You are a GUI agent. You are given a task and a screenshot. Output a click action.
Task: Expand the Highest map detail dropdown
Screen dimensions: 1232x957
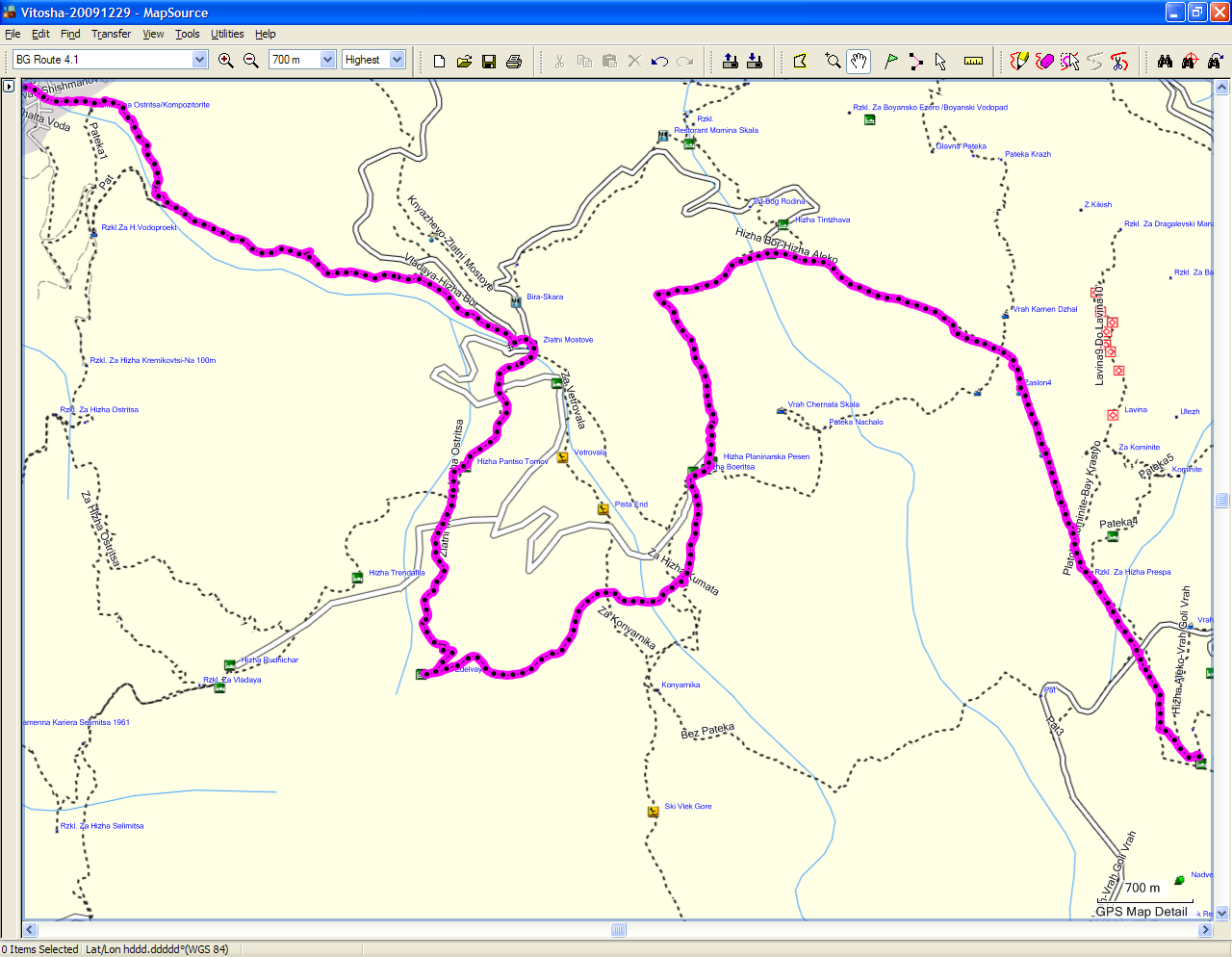[x=397, y=60]
